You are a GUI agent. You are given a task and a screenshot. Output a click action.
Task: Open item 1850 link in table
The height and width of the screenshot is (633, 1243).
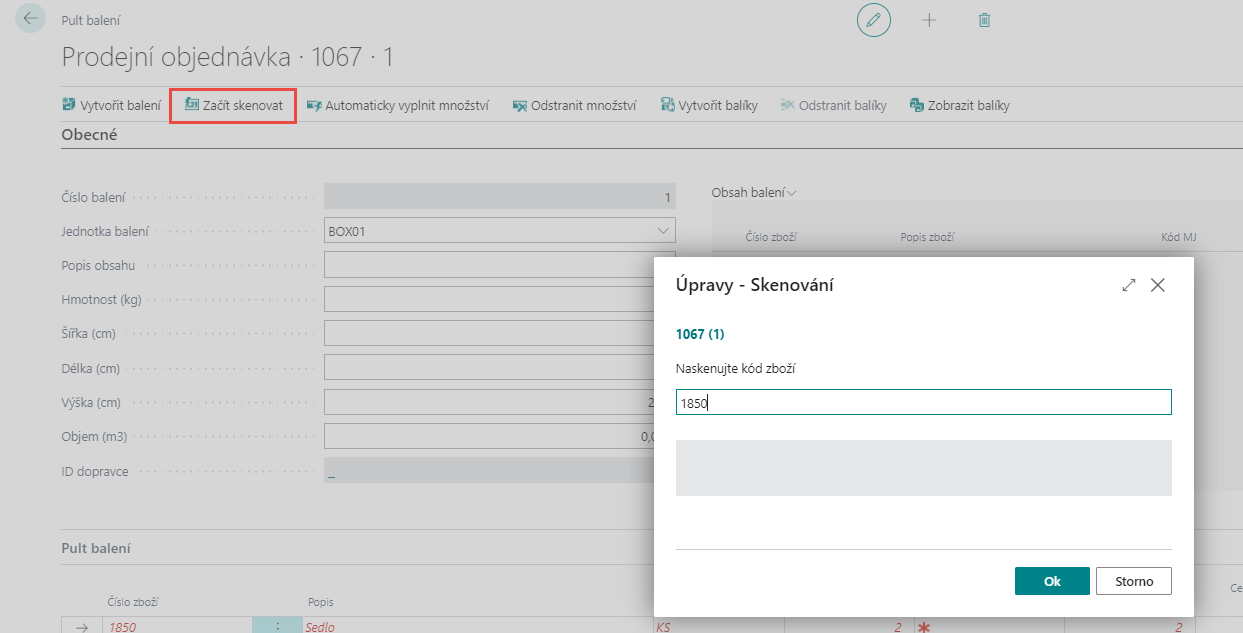click(x=122, y=627)
